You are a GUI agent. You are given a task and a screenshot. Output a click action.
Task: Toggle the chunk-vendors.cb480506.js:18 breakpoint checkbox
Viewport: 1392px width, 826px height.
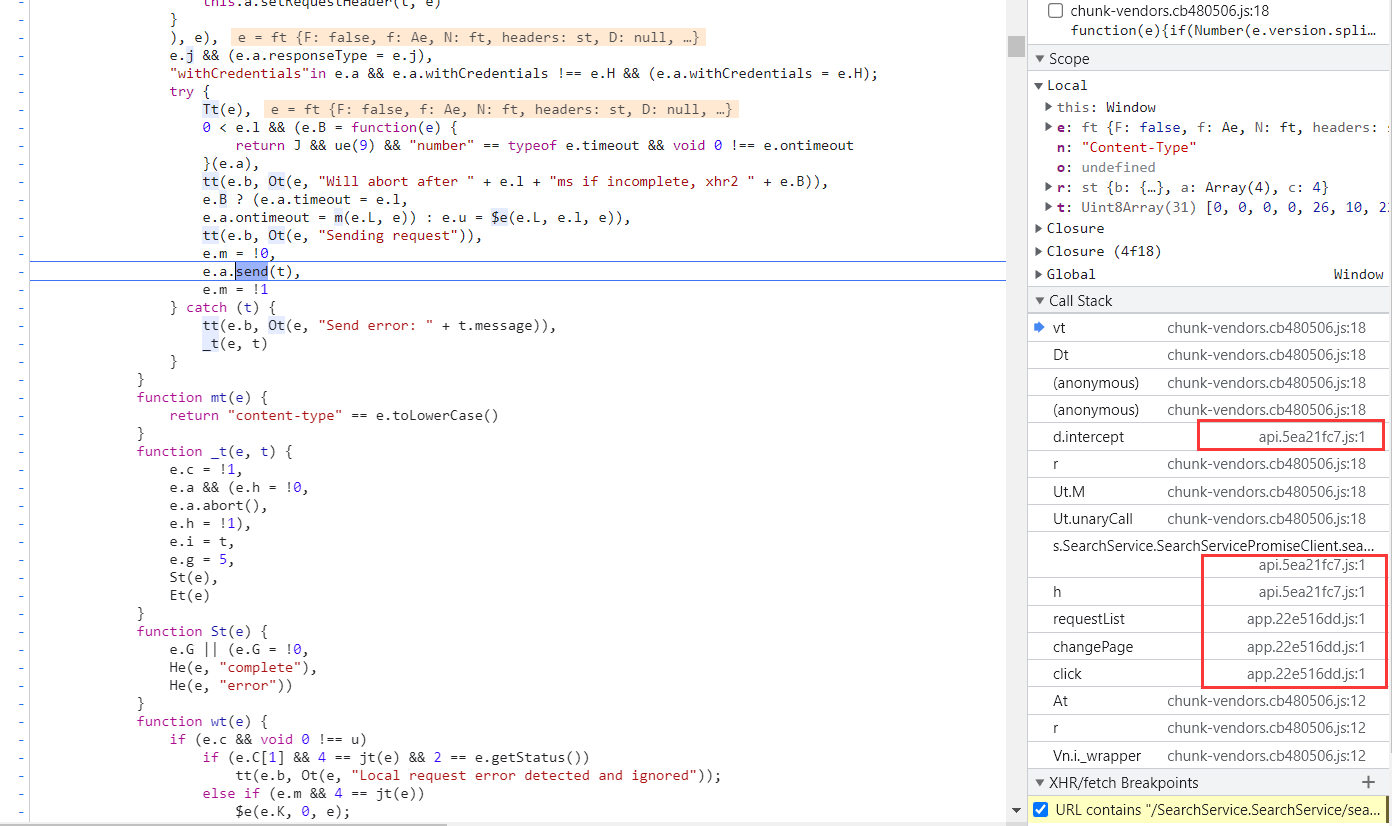tap(1055, 11)
